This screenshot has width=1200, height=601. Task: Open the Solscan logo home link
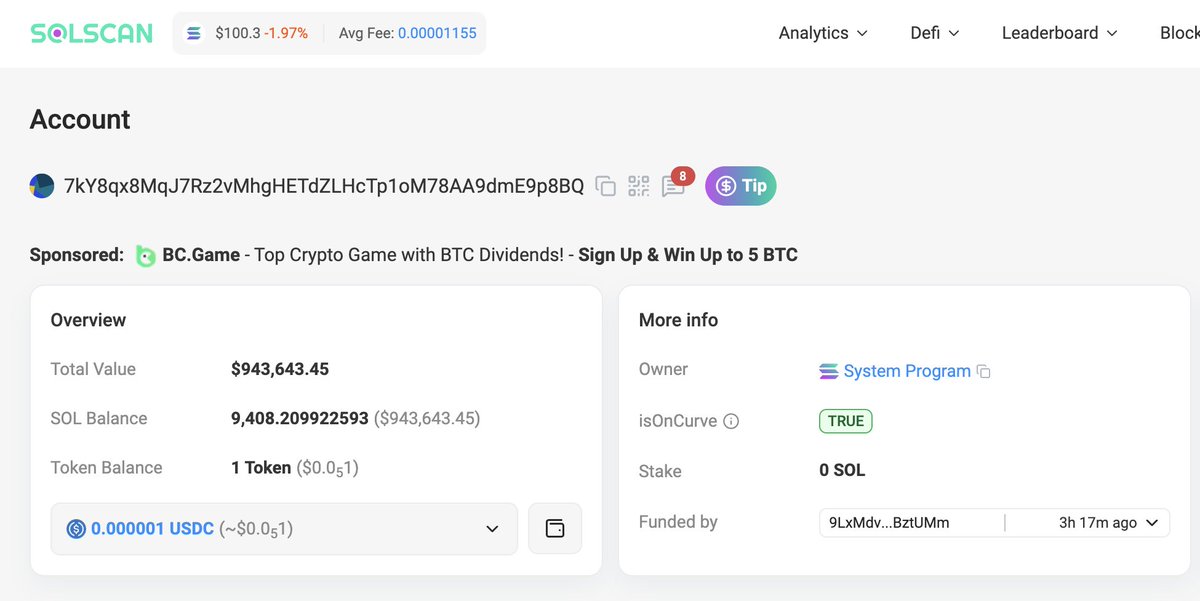click(91, 33)
